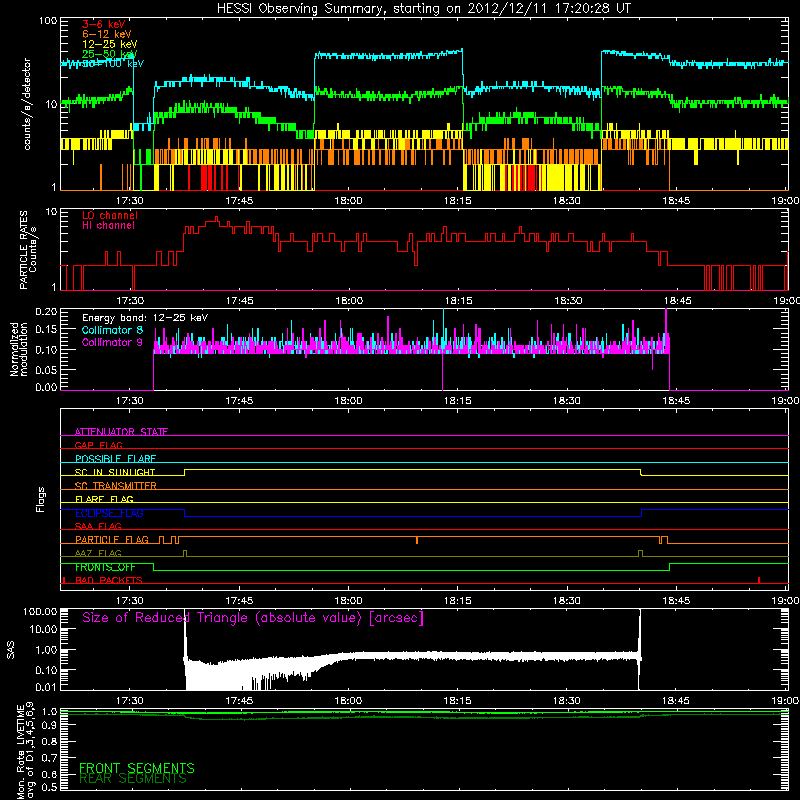Click the 'Collimator 8' legend label

tap(112, 330)
